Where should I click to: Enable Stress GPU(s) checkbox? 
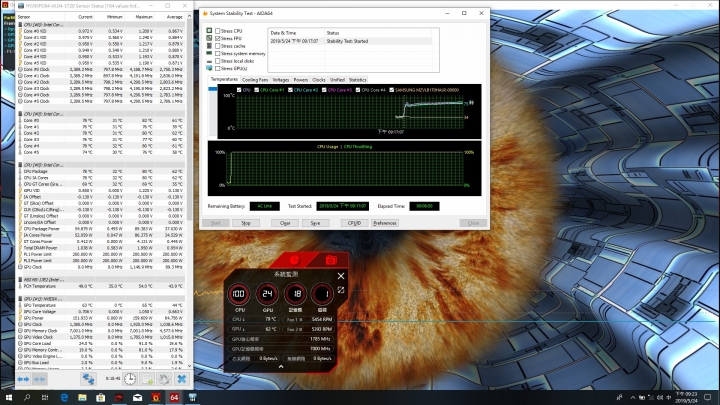[x=218, y=68]
